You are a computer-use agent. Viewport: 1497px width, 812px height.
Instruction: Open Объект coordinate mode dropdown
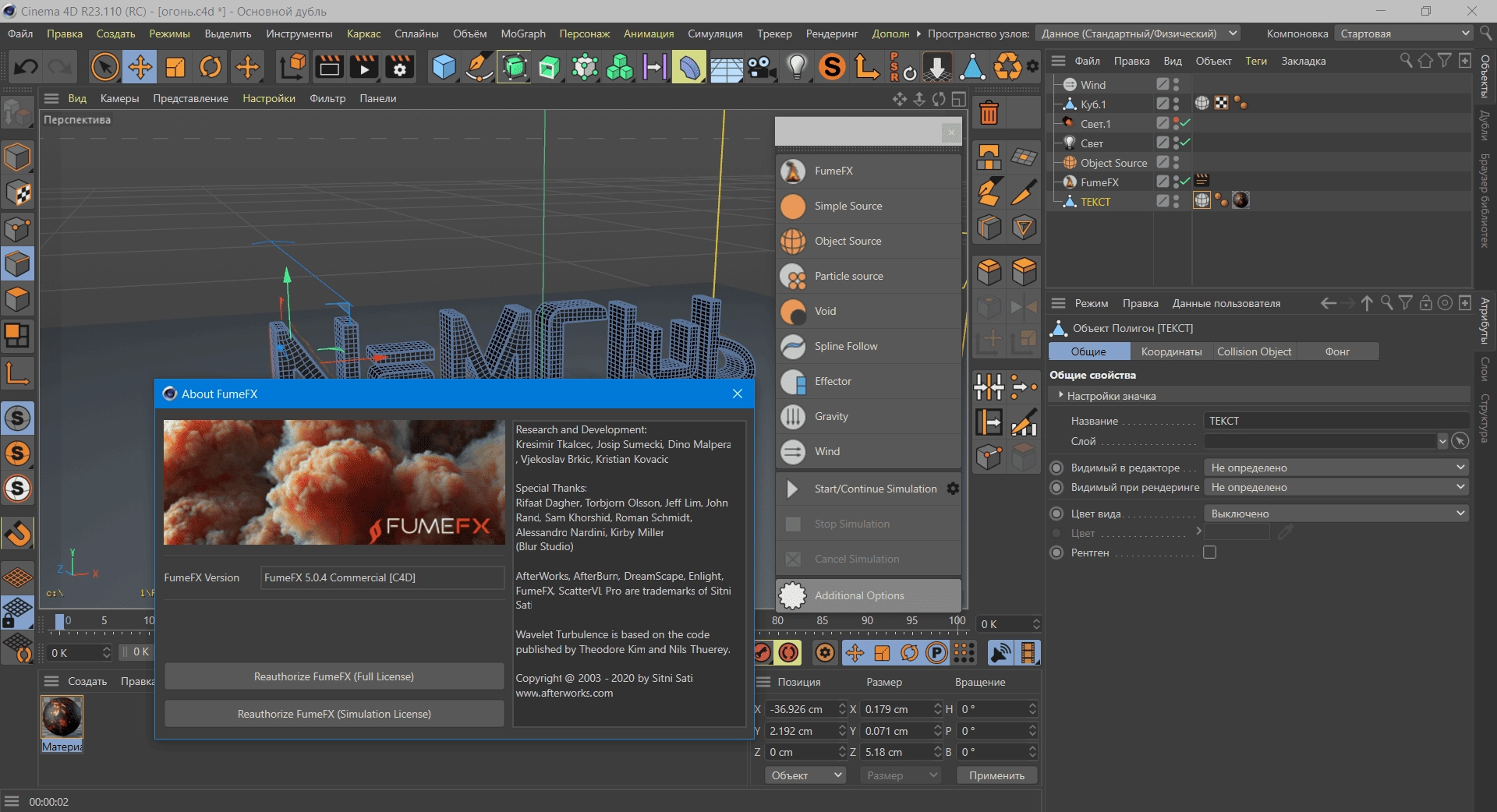pos(806,775)
